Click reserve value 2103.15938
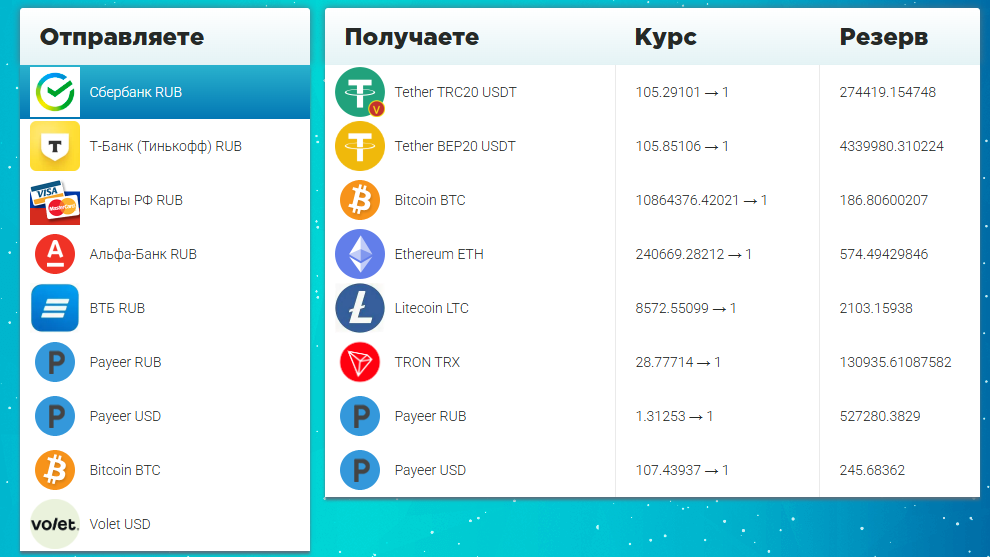Viewport: 990px width, 557px height. click(876, 308)
